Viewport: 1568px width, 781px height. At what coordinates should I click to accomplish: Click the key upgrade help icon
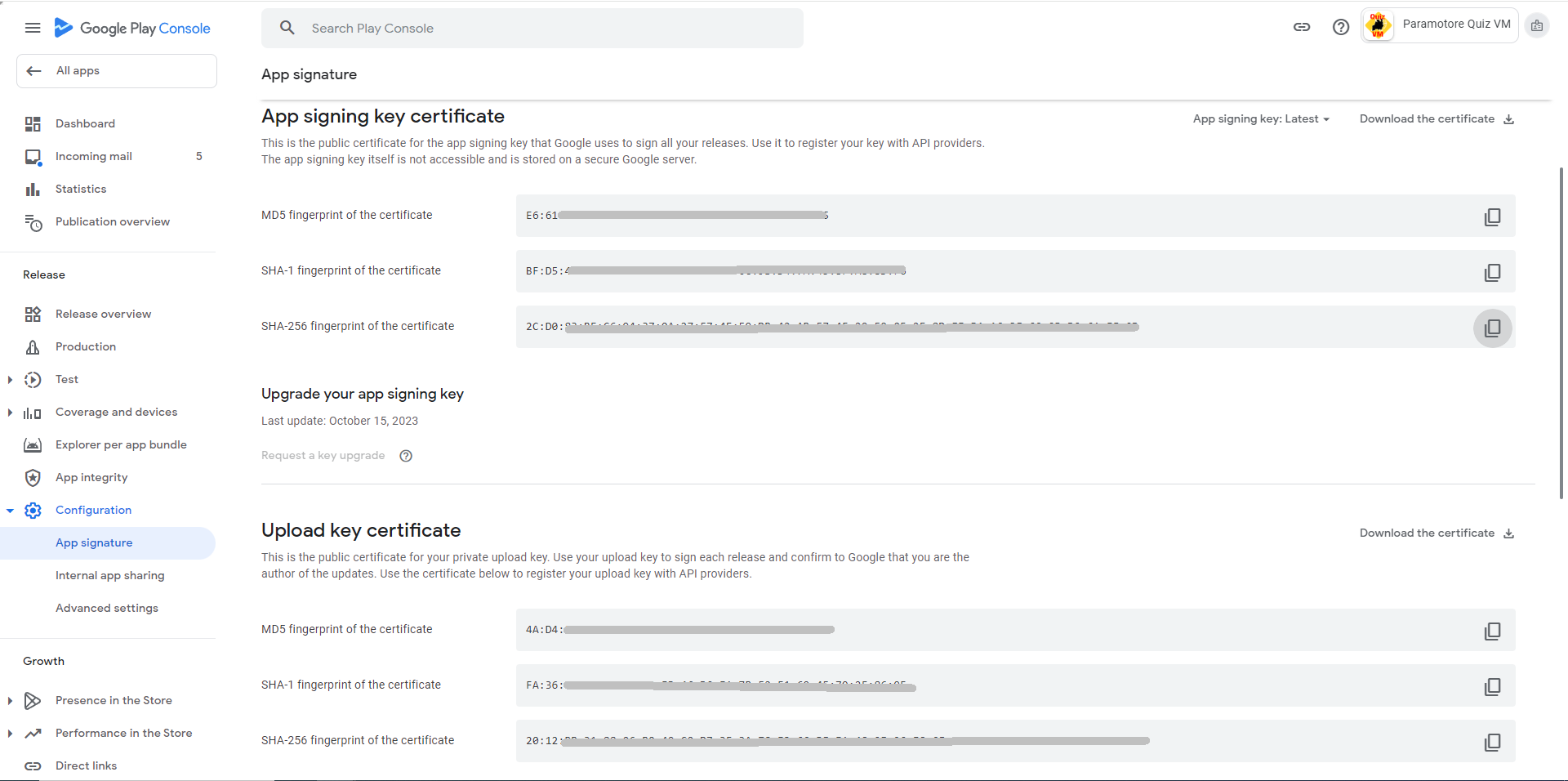(x=406, y=456)
